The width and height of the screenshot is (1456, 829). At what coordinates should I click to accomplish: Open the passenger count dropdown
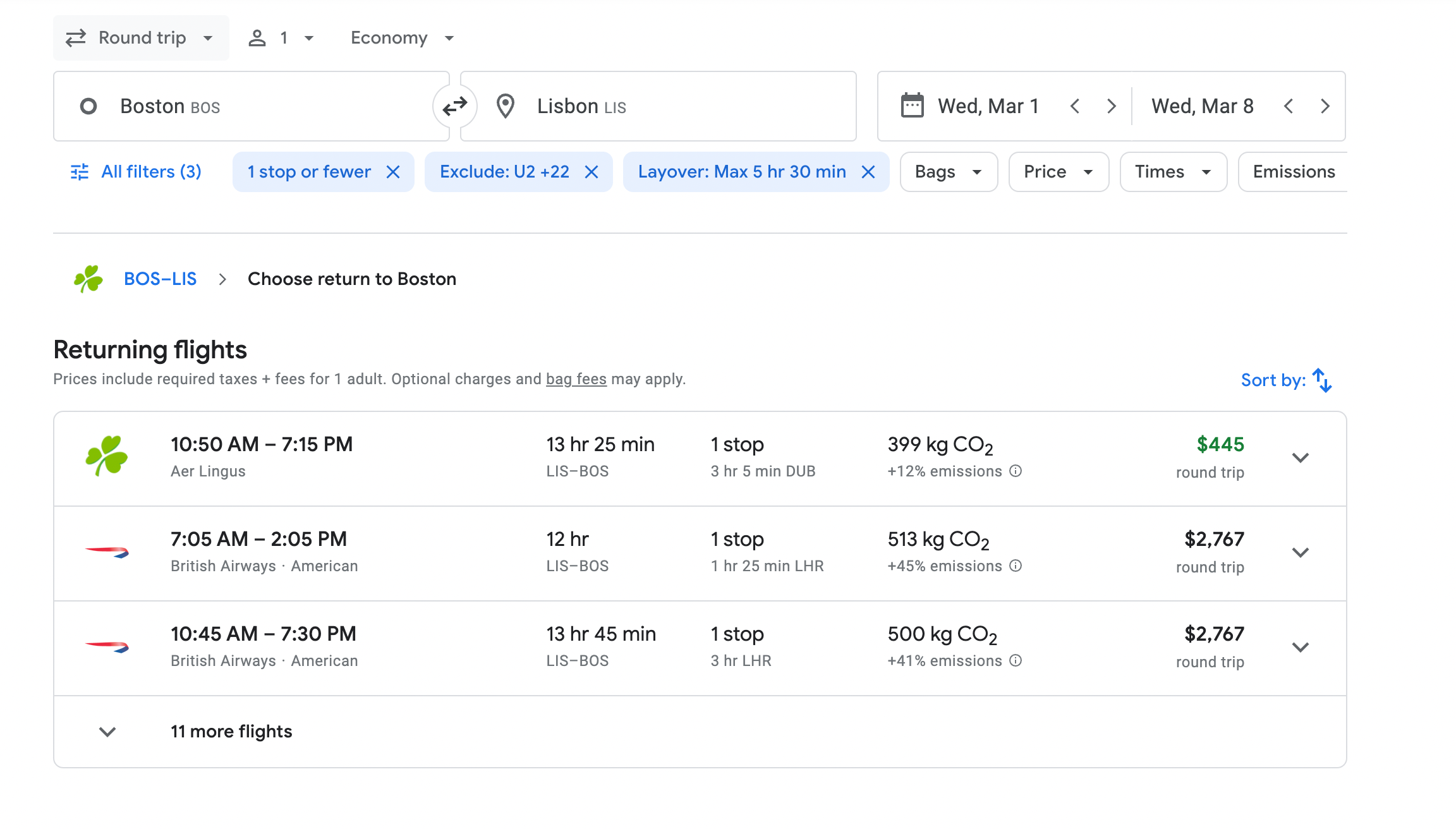coord(281,38)
